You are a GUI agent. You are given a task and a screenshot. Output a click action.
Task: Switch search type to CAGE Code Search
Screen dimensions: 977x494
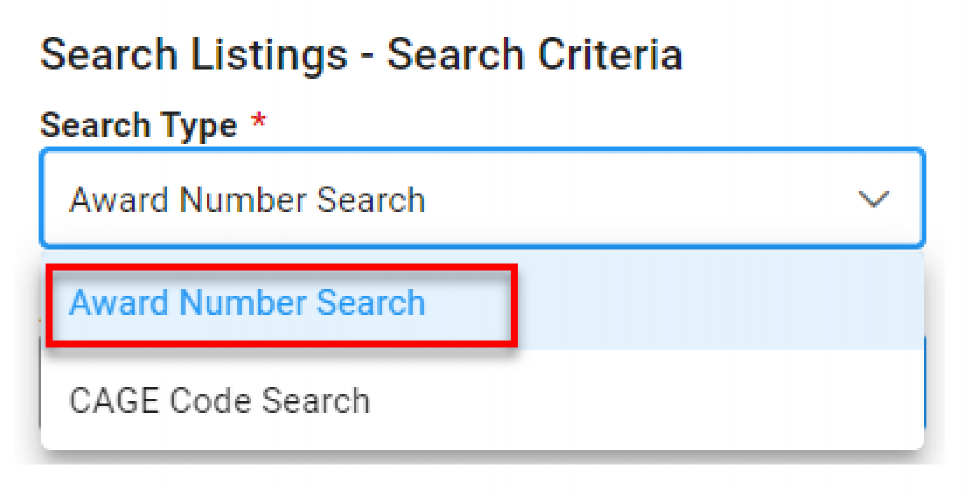click(x=219, y=400)
